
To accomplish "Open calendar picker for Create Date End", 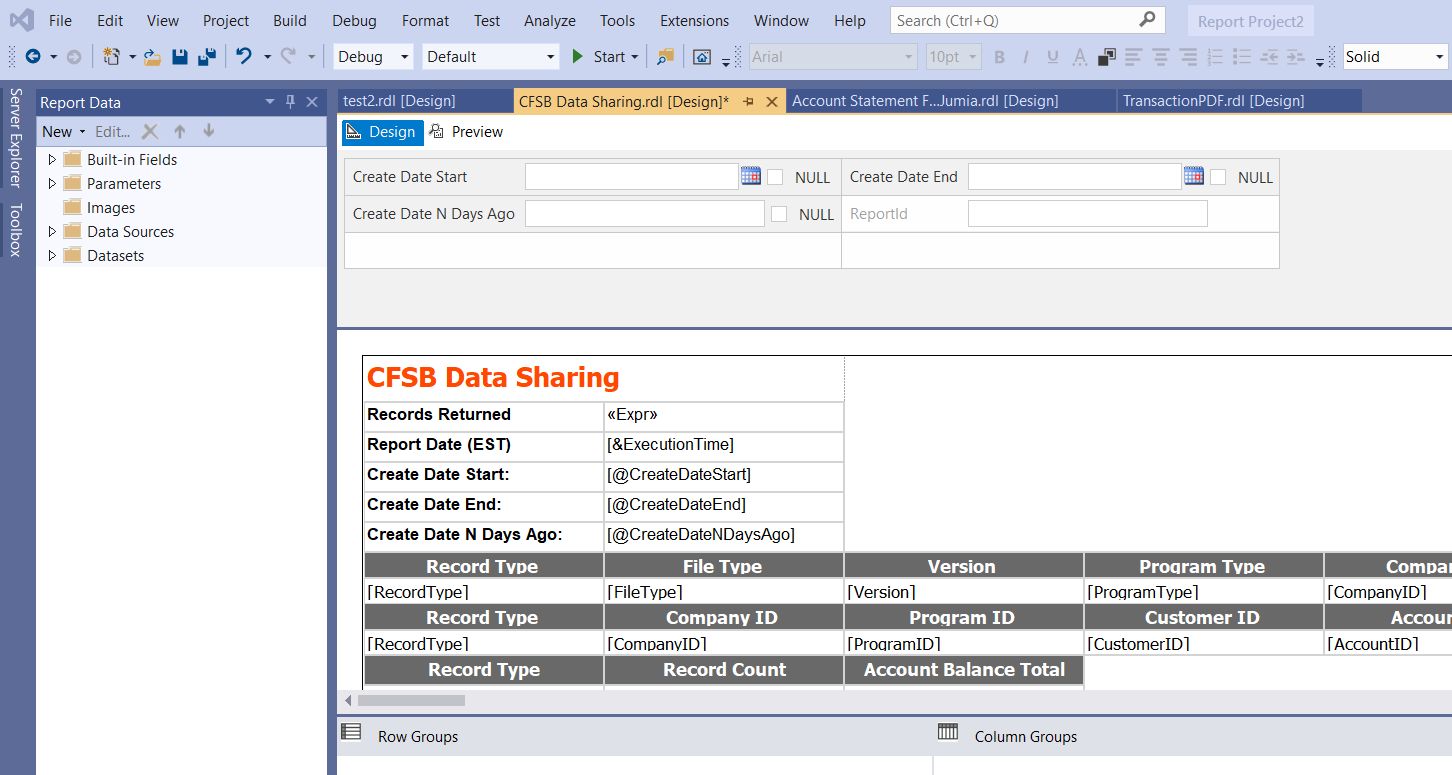I will (1194, 176).
